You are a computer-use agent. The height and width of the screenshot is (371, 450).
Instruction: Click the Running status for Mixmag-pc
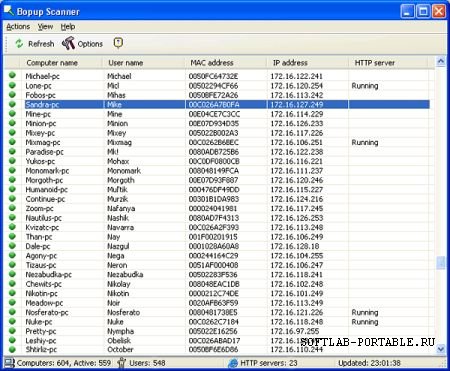pos(365,142)
